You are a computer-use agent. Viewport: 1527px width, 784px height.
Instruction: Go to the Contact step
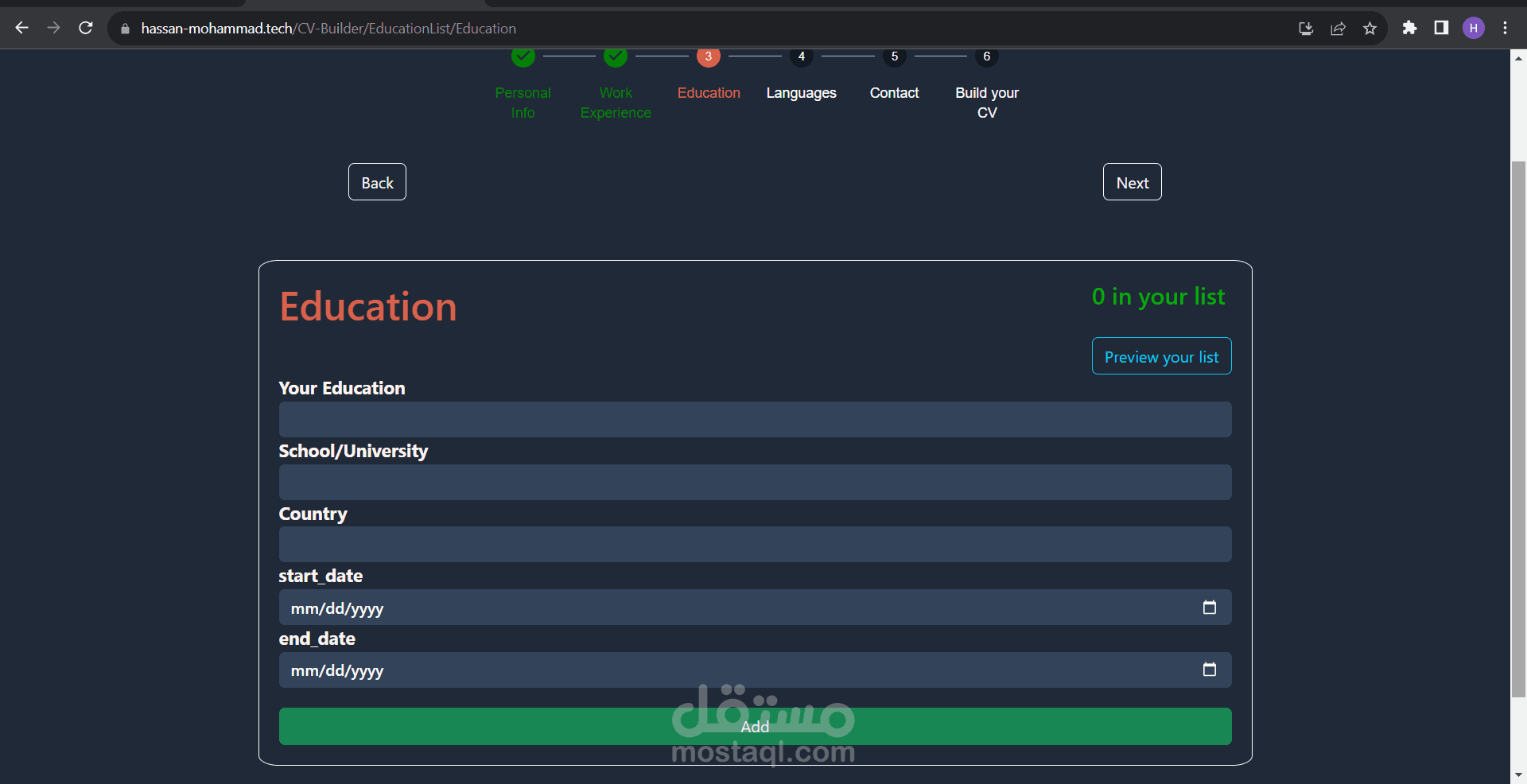(894, 93)
